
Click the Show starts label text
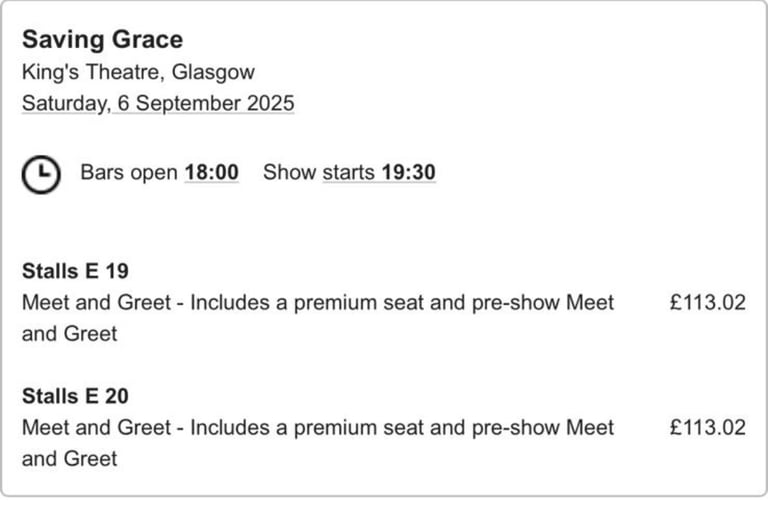click(319, 172)
